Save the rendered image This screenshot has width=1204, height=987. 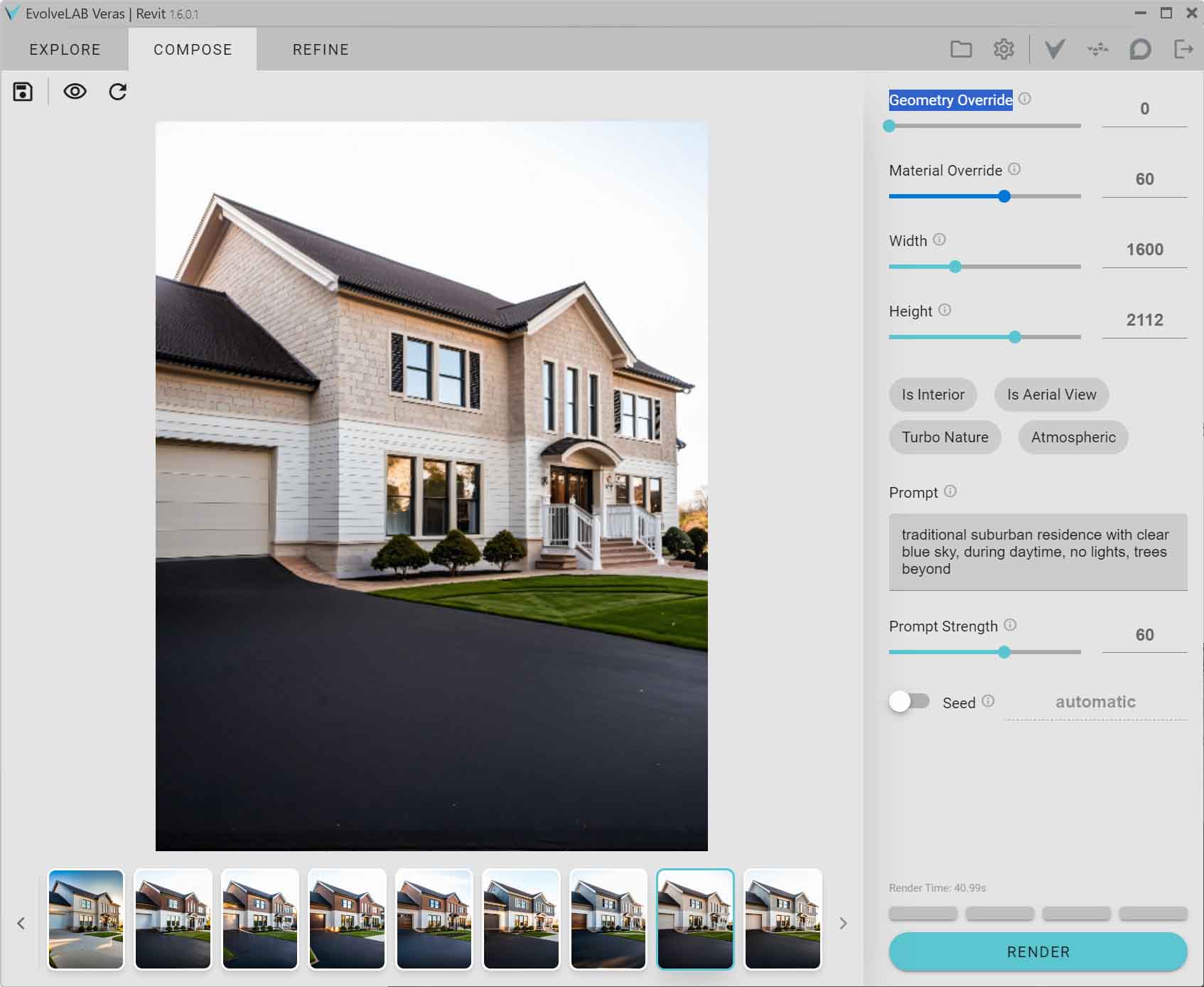(x=23, y=91)
